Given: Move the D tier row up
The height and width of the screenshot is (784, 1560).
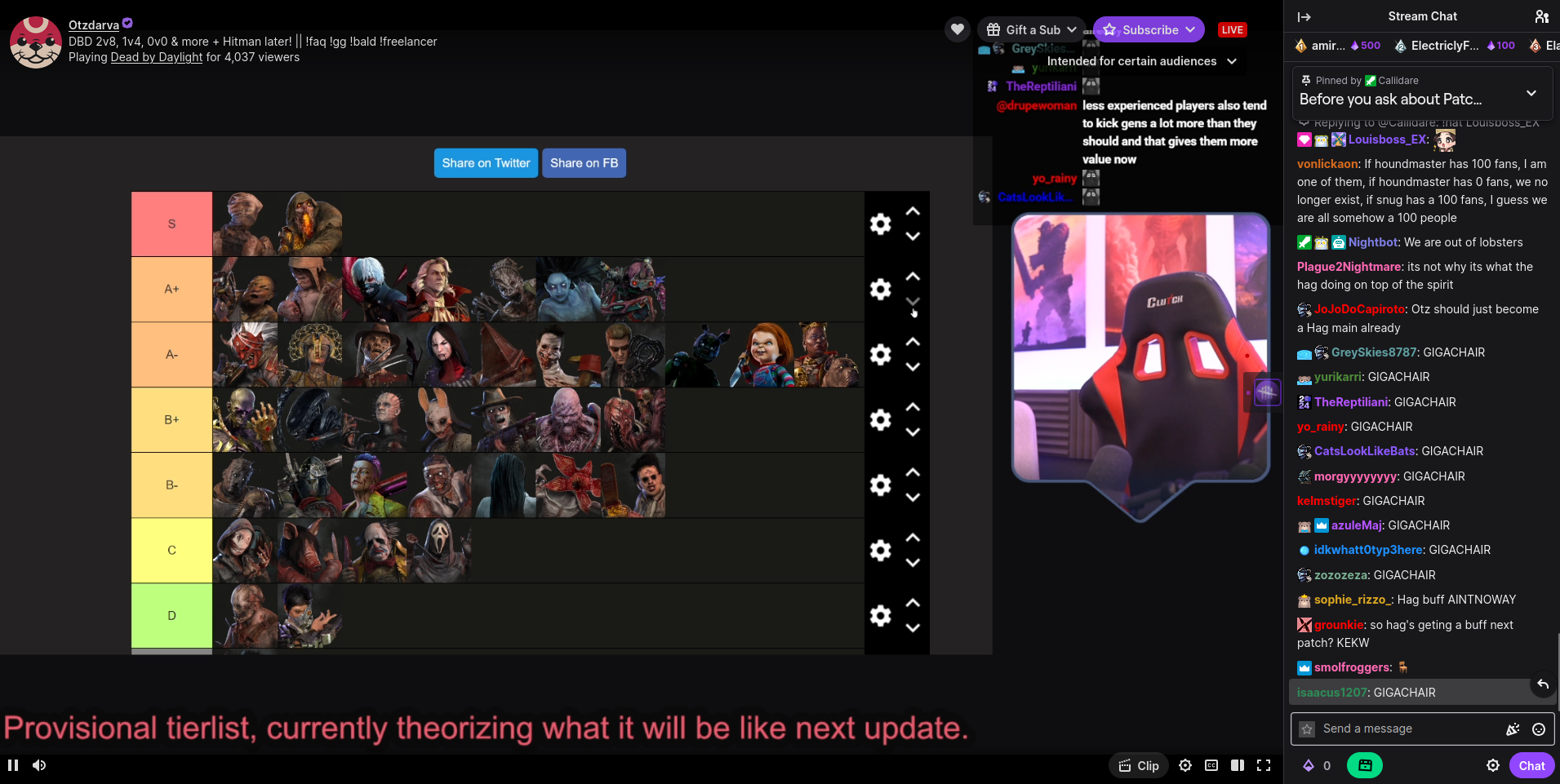Looking at the screenshot, I should [913, 603].
